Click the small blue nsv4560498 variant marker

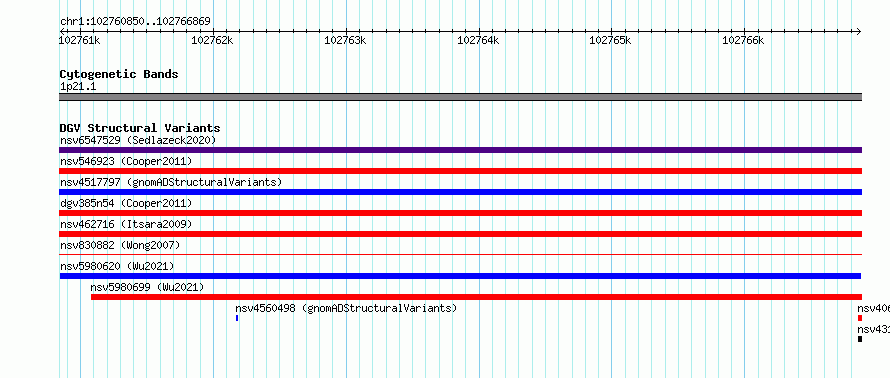pos(237,318)
